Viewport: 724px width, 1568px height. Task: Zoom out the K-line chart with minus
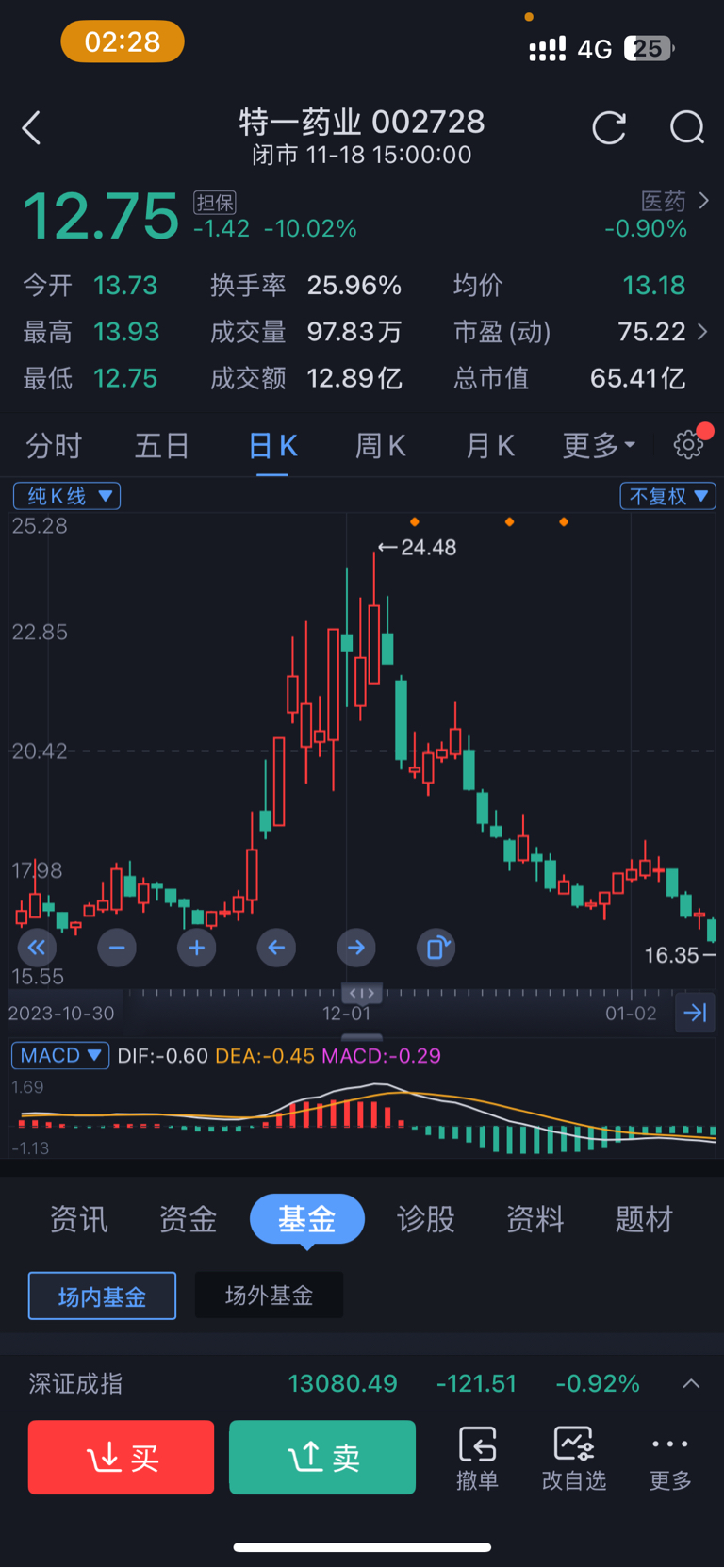click(x=117, y=948)
